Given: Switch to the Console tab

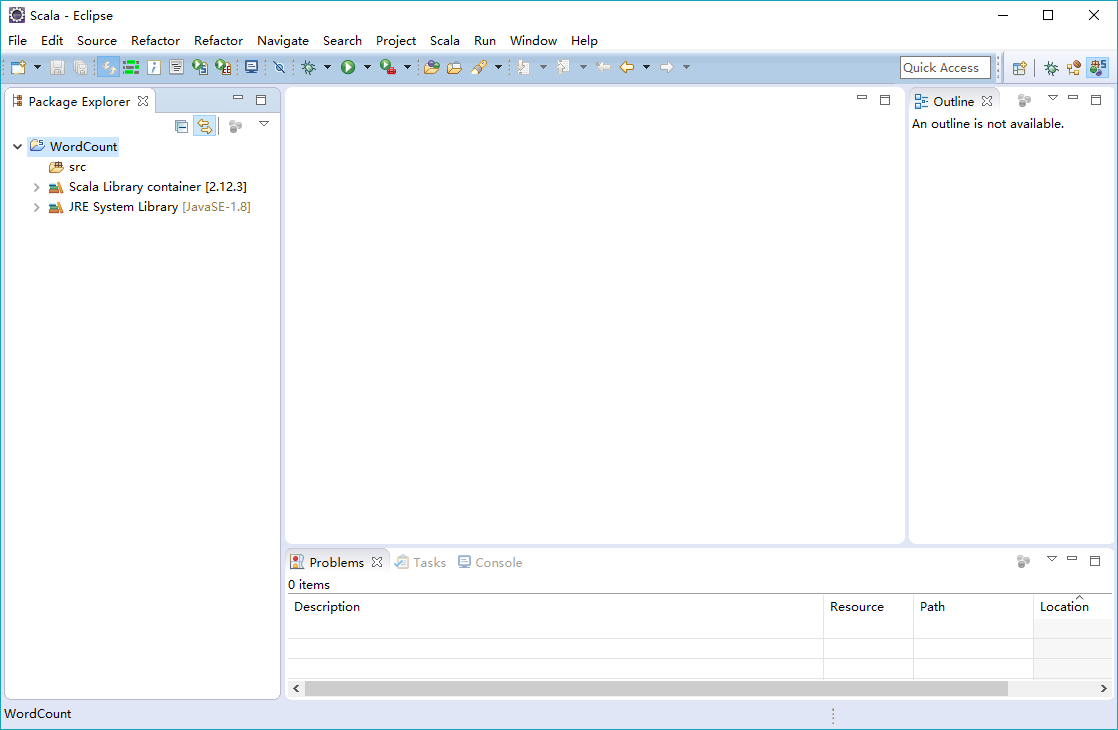Looking at the screenshot, I should [x=490, y=562].
